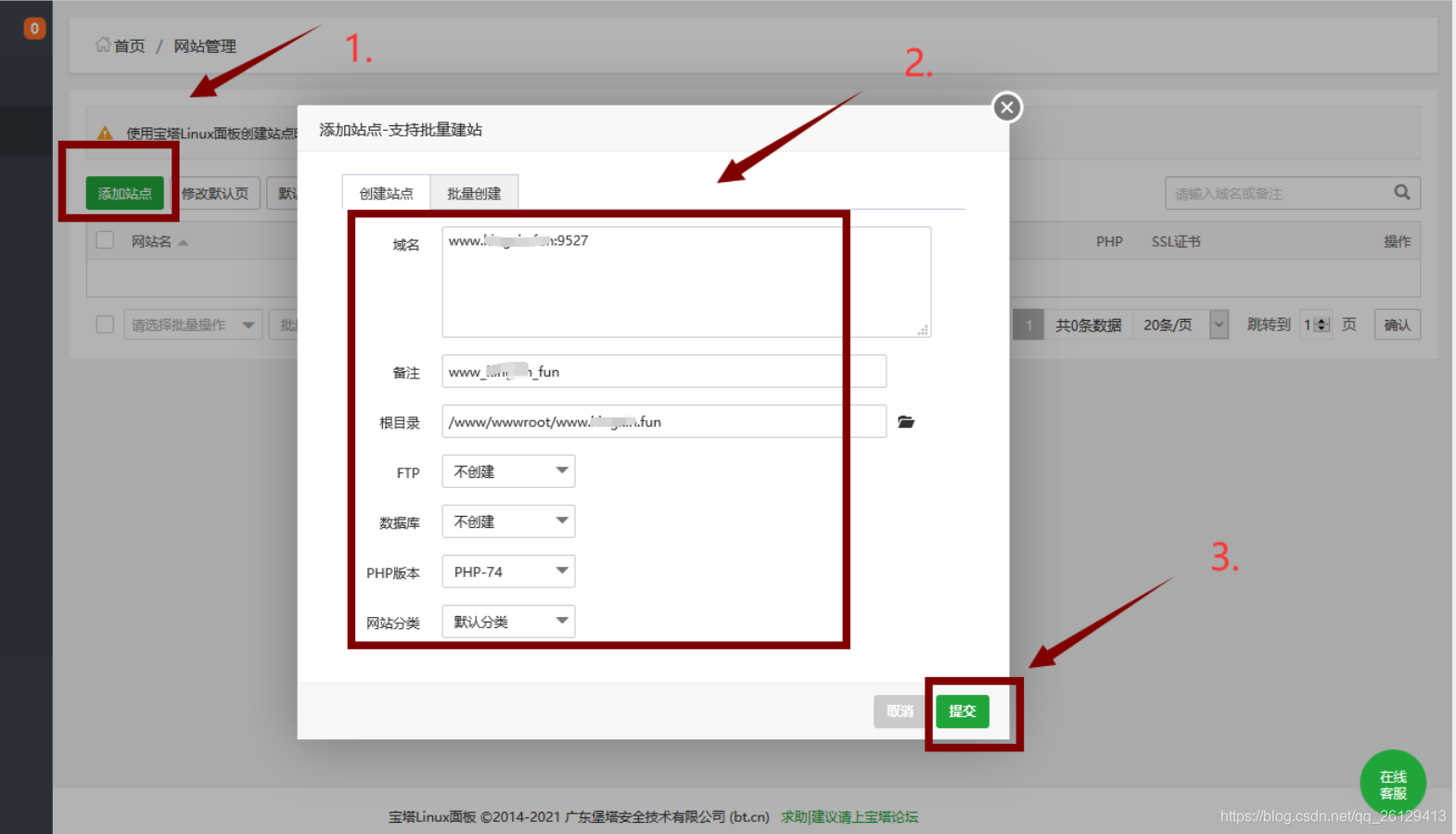Click the 域名 textarea
Screen dimensions: 1456x834
pyautogui.click(x=686, y=282)
